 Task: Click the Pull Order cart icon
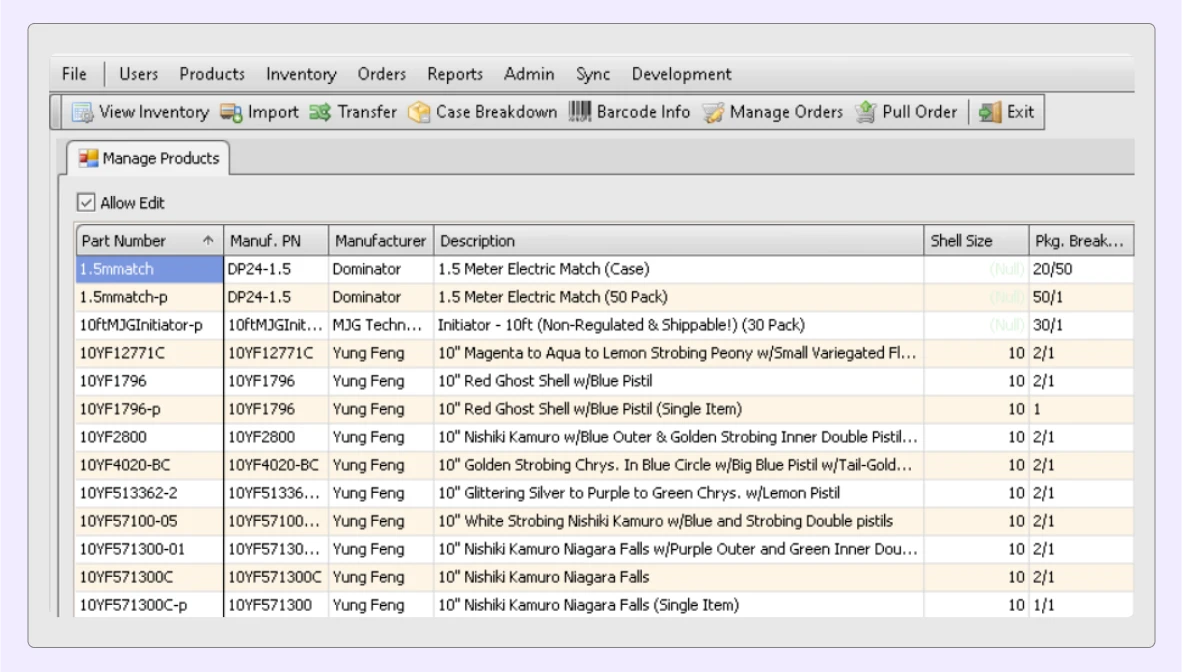pyautogui.click(x=866, y=112)
